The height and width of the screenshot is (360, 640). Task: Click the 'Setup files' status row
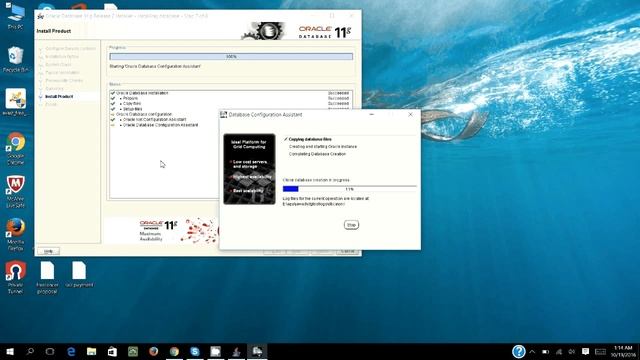[x=231, y=109]
